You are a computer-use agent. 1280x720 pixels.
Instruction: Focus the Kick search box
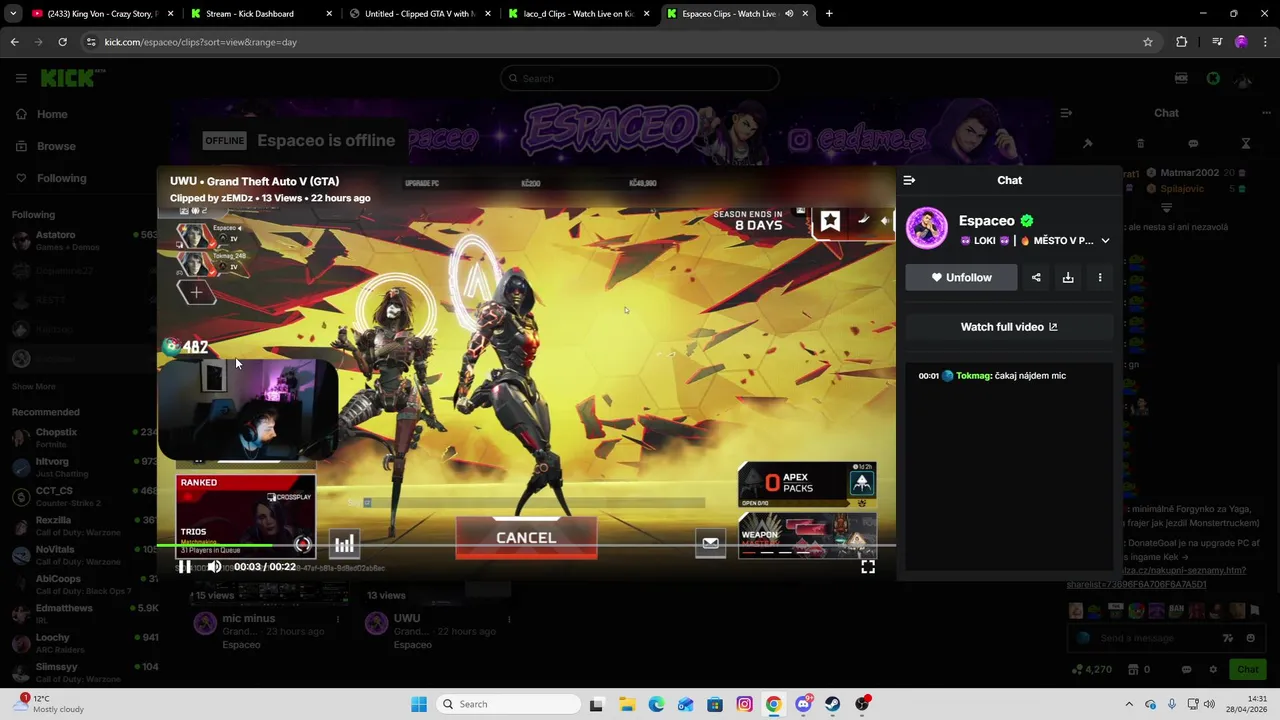pyautogui.click(x=640, y=78)
